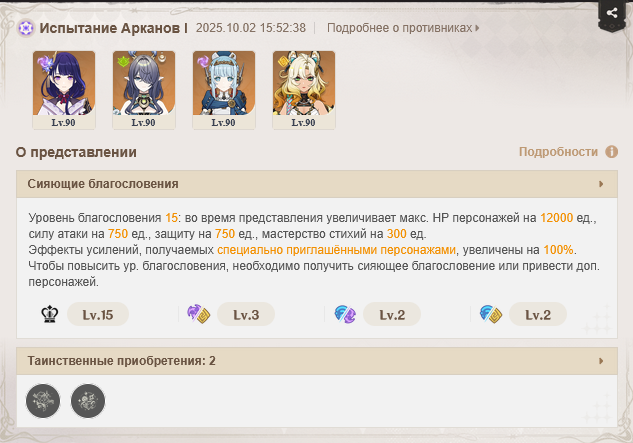Screen dimensions: 633x443
Task: Click the Lv.3 level badge
Action: tap(246, 314)
